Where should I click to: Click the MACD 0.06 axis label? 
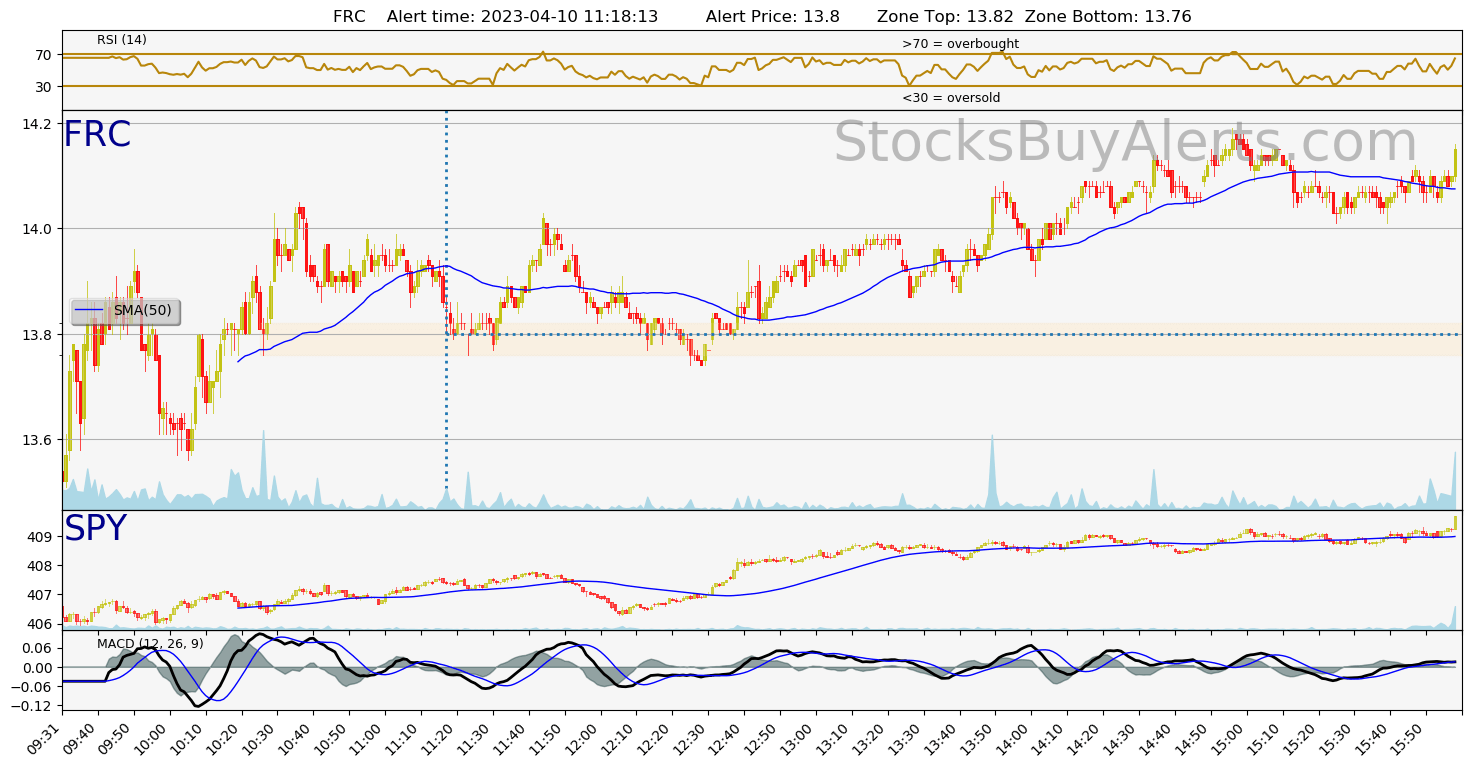coord(37,648)
